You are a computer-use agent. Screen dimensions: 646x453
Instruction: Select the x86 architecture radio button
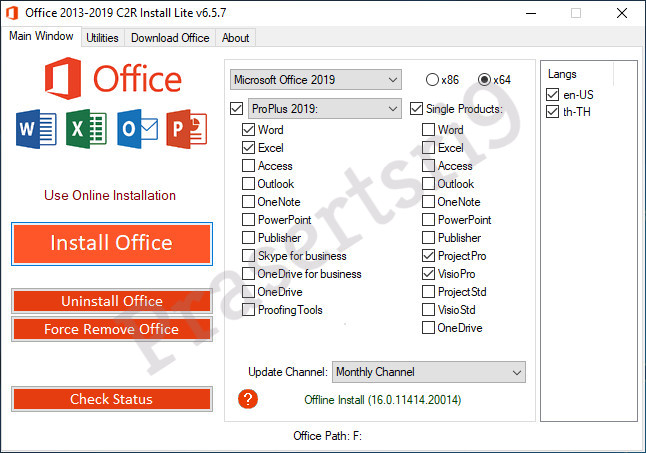coord(432,79)
